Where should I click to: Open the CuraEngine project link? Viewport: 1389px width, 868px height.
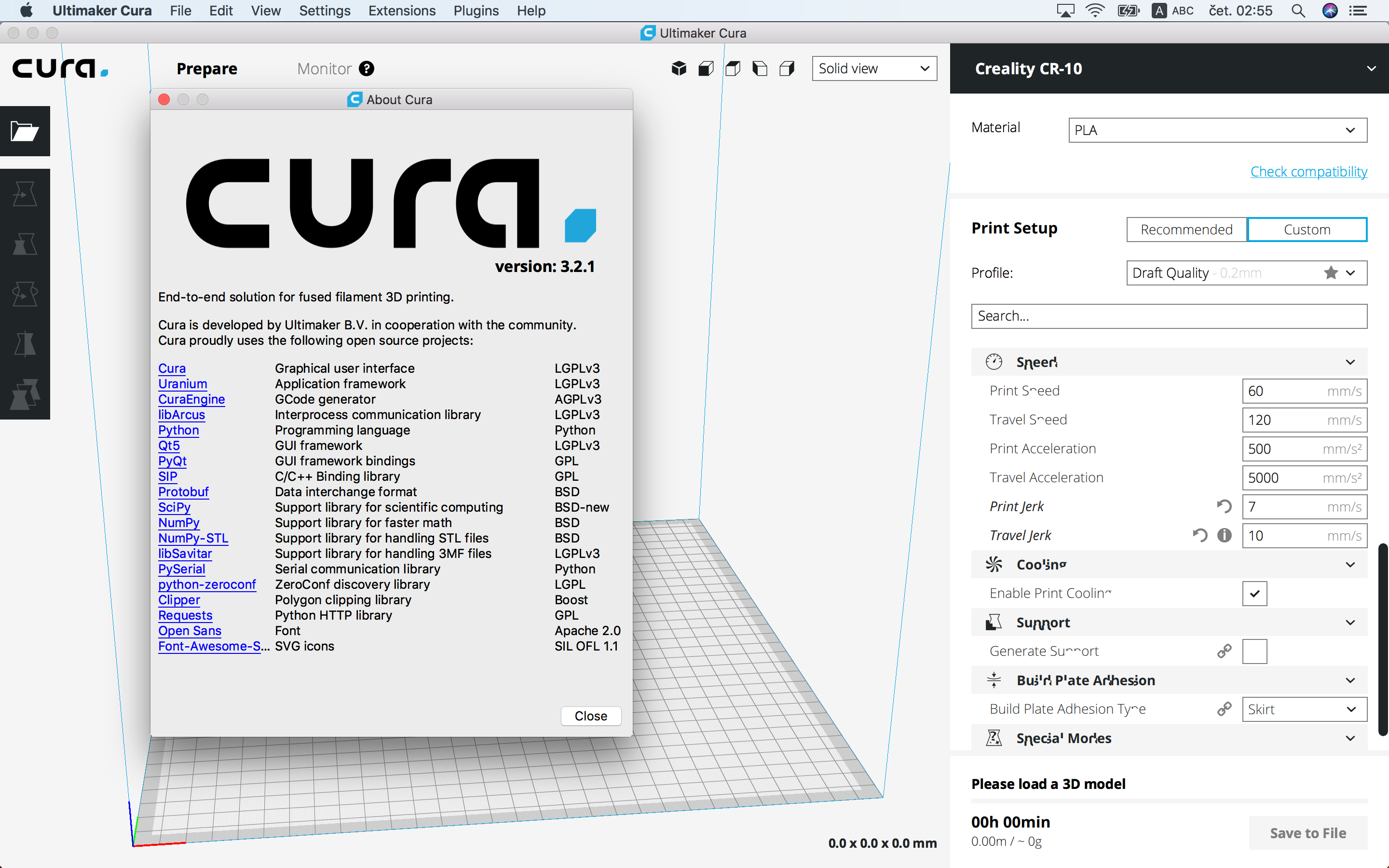191,400
